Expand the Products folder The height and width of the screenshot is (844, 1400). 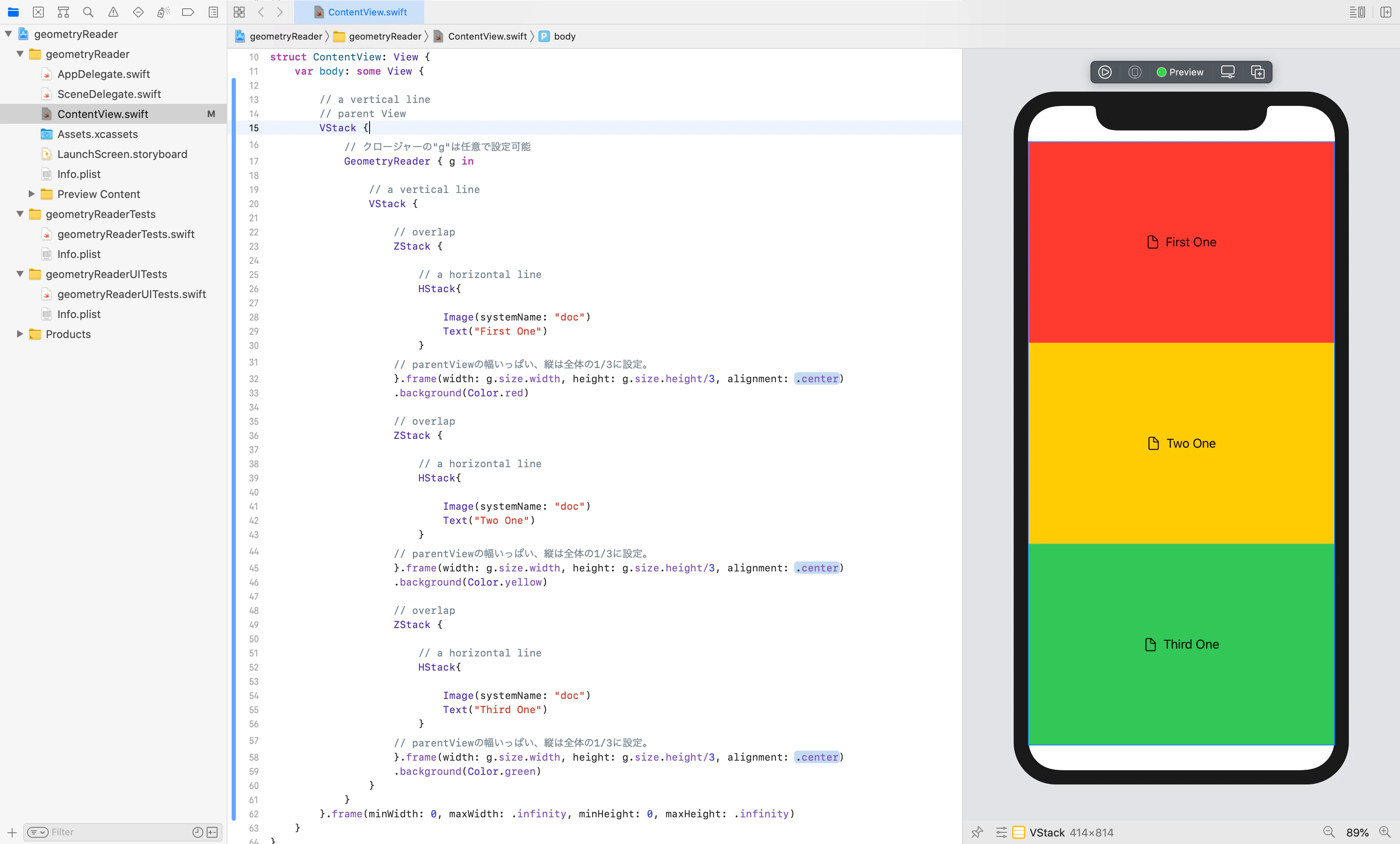click(20, 333)
